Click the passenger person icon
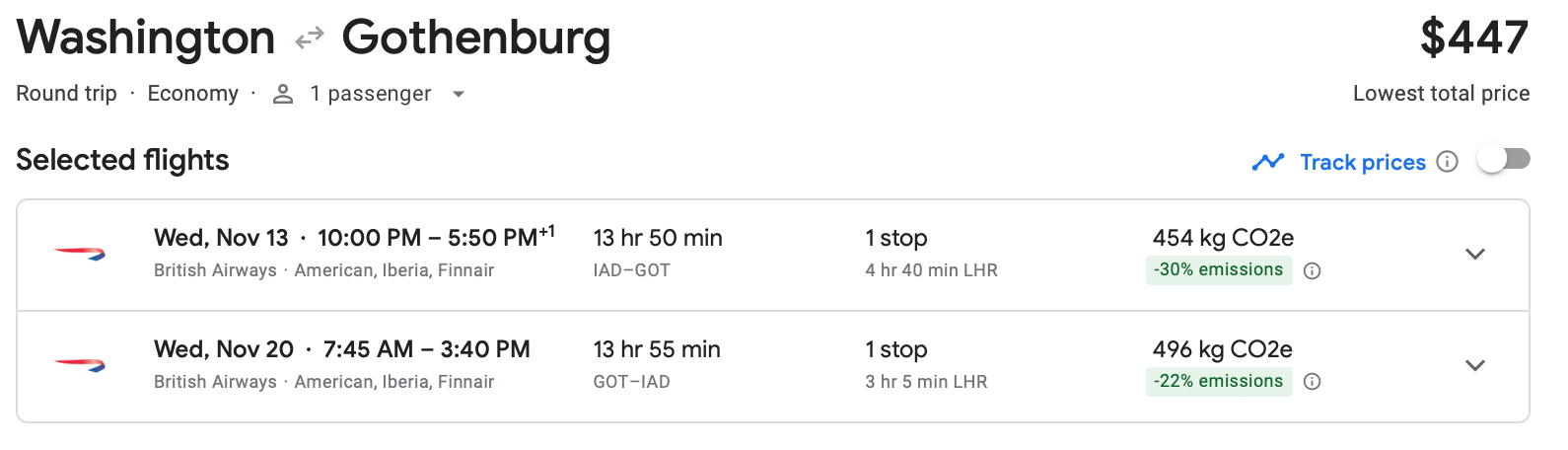 pos(283,94)
